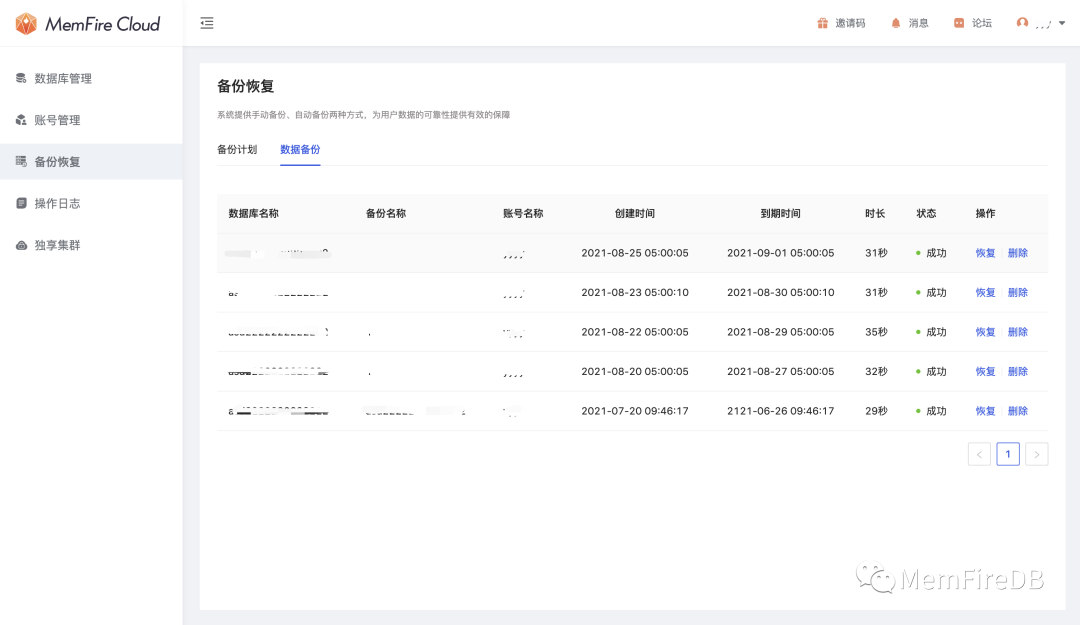Open the user account dropdown arrow
This screenshot has height=625, width=1080.
pyautogui.click(x=1062, y=23)
